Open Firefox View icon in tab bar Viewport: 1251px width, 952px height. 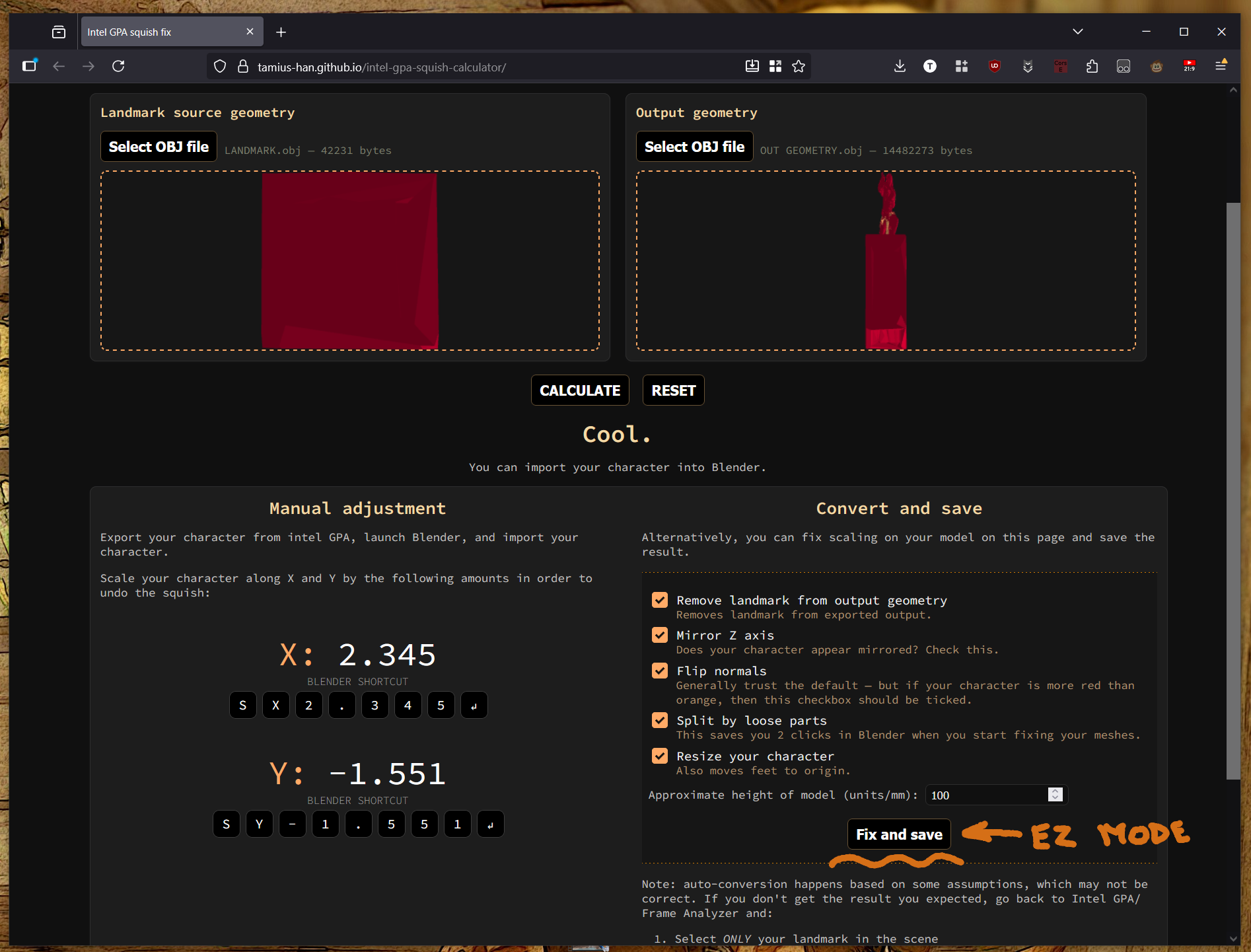pyautogui.click(x=59, y=32)
